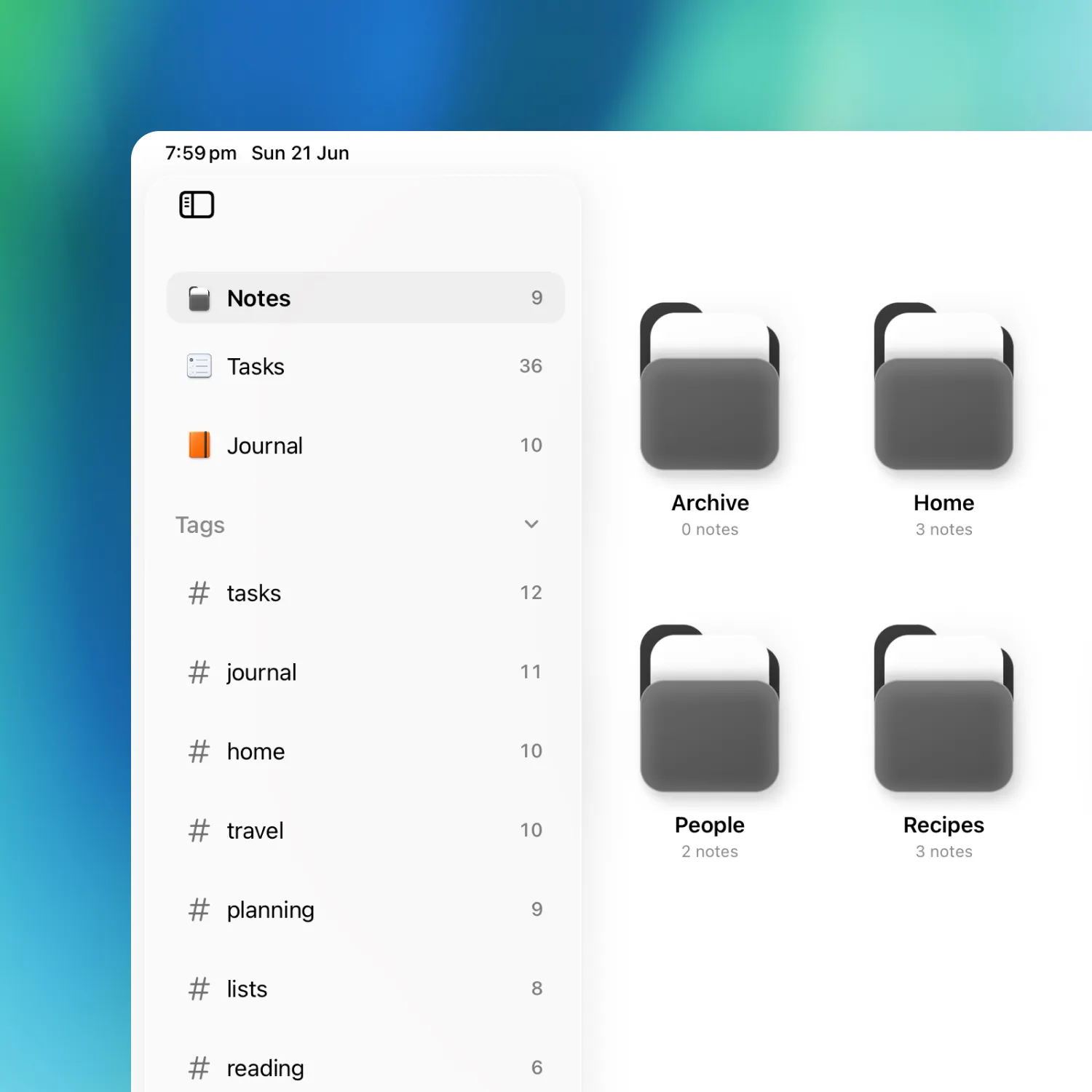
Task: Open the Recipes folder icon
Action: coord(943,708)
